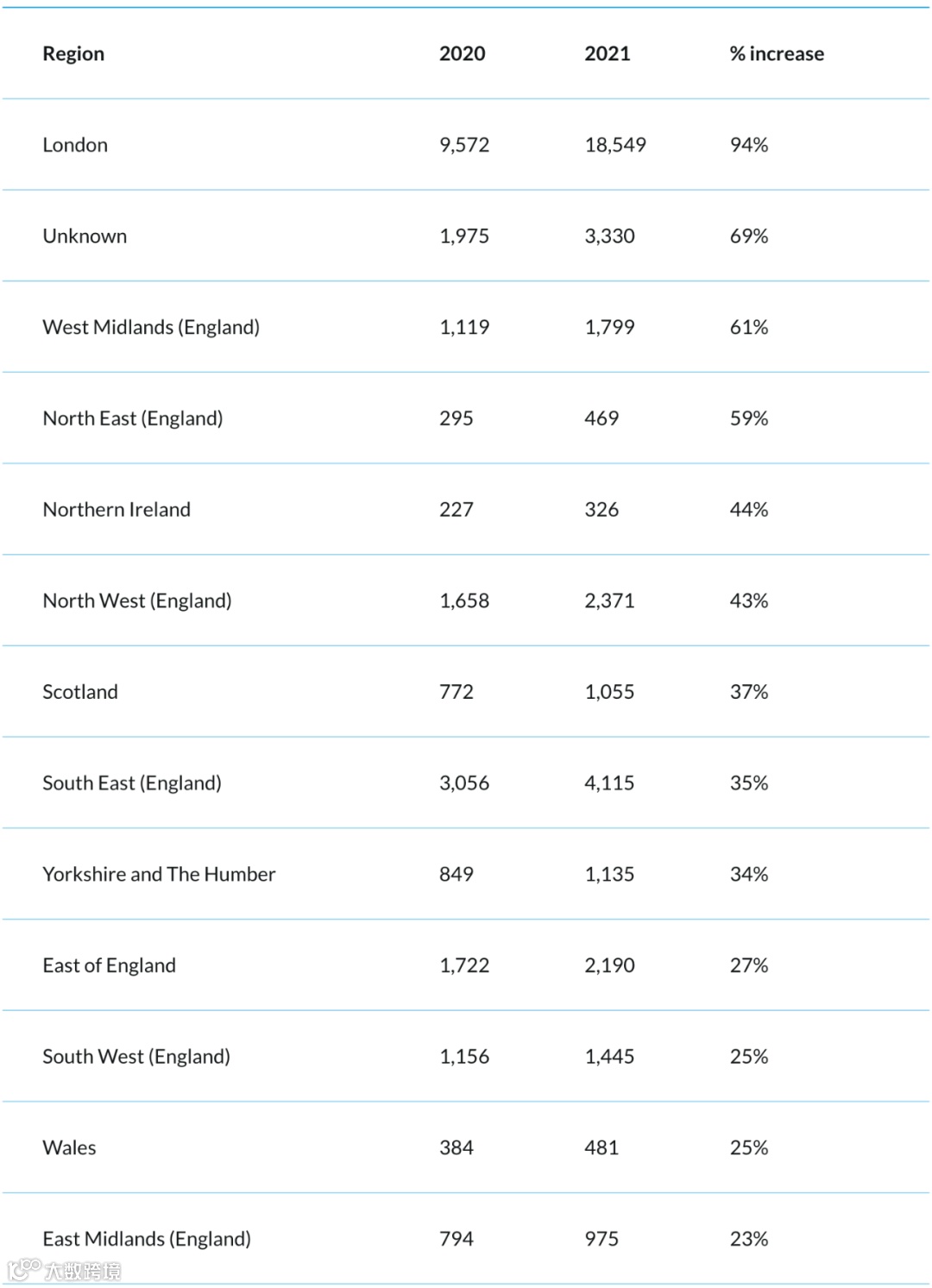Click East Midlands (England) 23% cell
The image size is (932, 1288).
tap(748, 1239)
